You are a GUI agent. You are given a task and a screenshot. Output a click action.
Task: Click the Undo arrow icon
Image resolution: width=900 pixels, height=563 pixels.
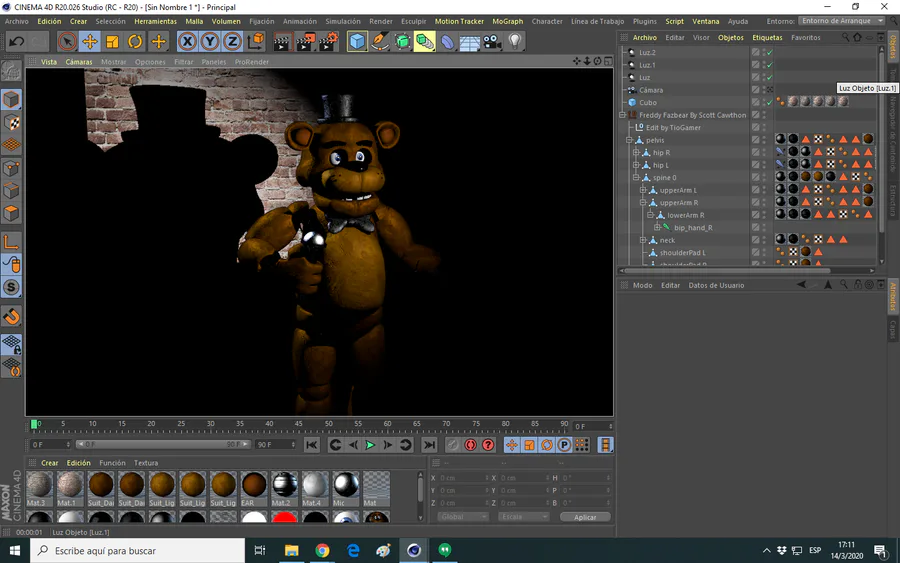click(x=16, y=41)
